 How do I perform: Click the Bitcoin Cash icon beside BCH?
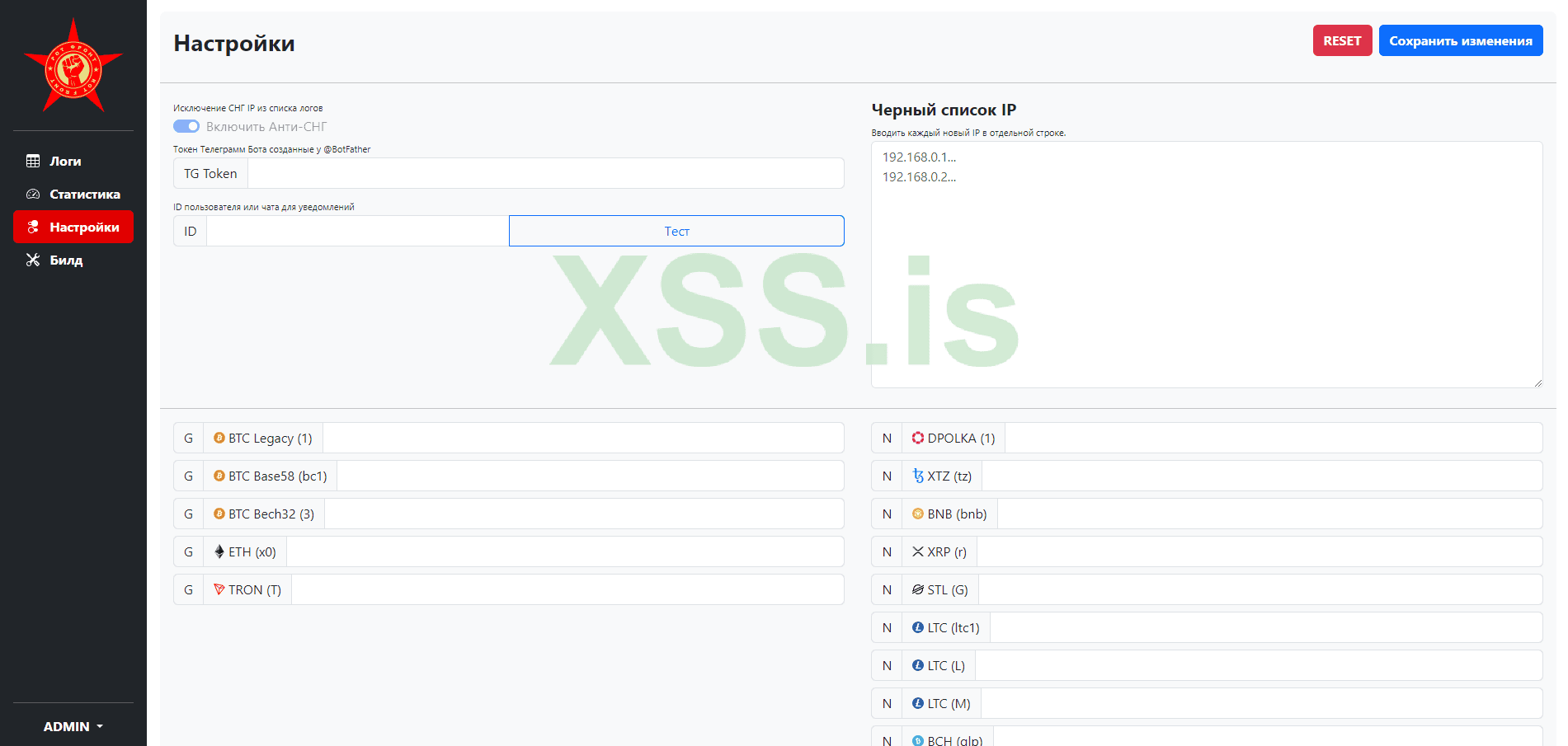click(918, 740)
